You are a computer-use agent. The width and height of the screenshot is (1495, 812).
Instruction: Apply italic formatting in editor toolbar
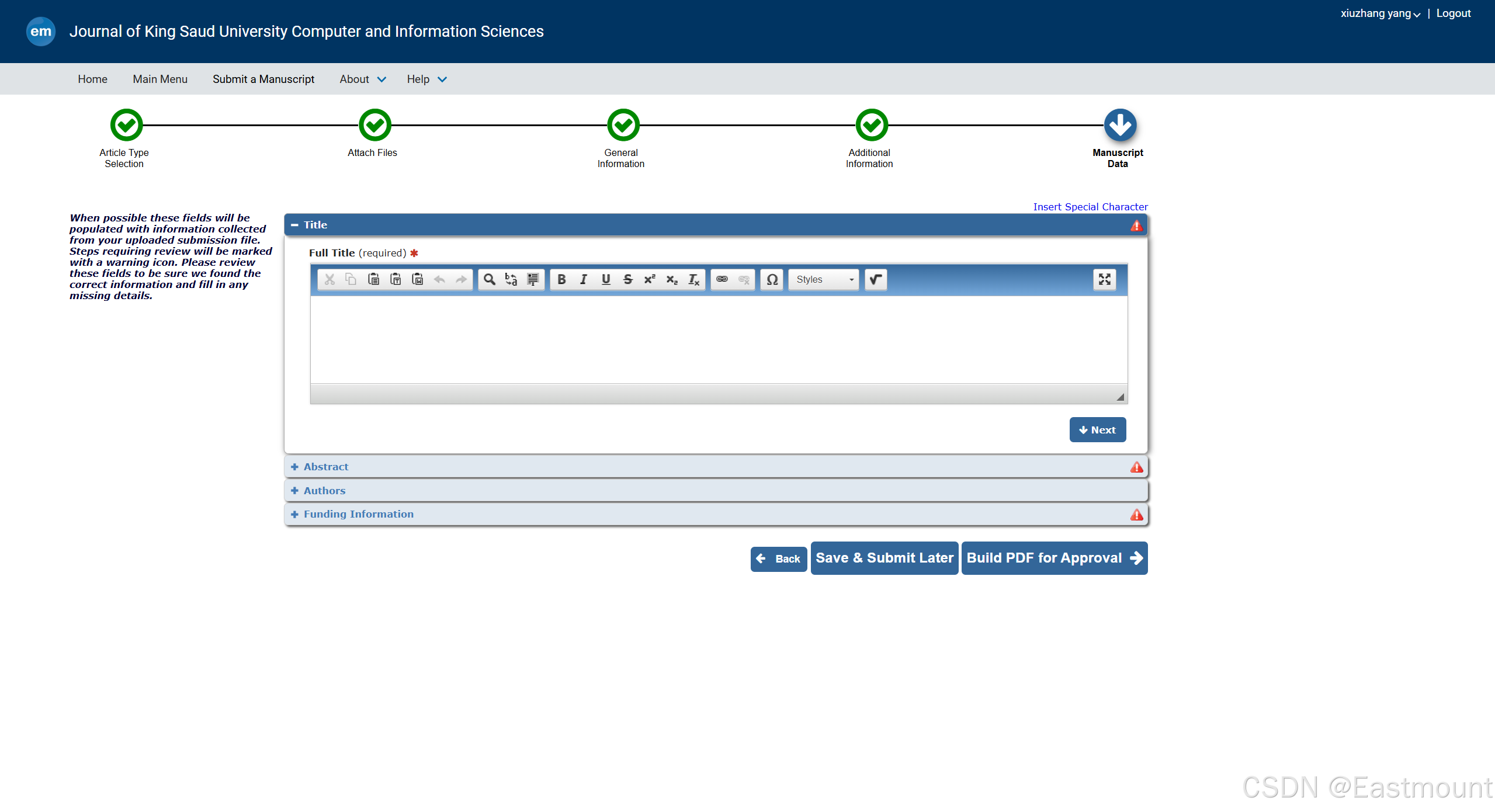(583, 279)
